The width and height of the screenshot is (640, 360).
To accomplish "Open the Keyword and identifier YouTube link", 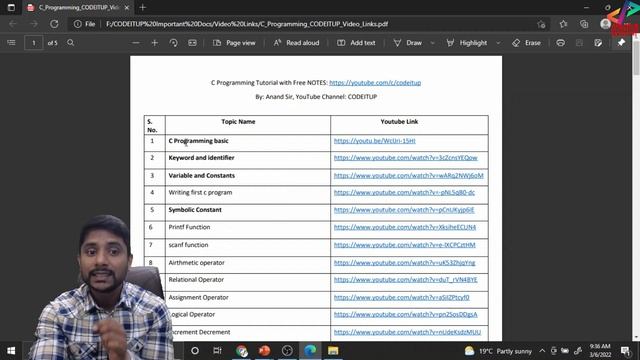I will [x=405, y=158].
